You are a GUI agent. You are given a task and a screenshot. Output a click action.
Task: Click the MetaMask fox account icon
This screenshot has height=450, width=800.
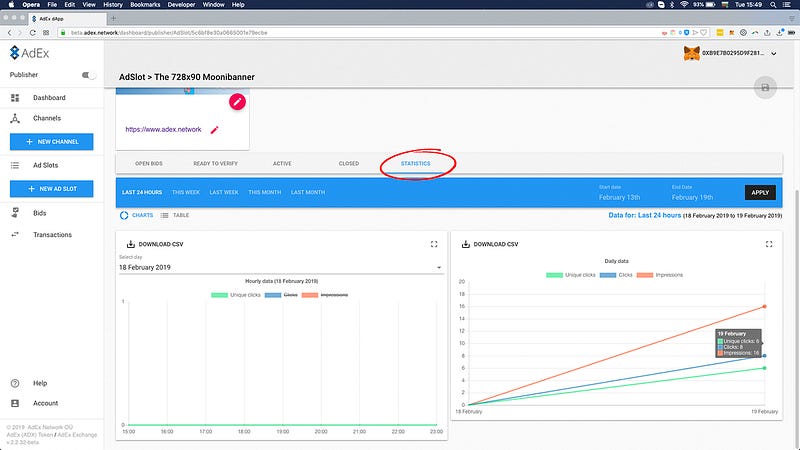pyautogui.click(x=690, y=53)
